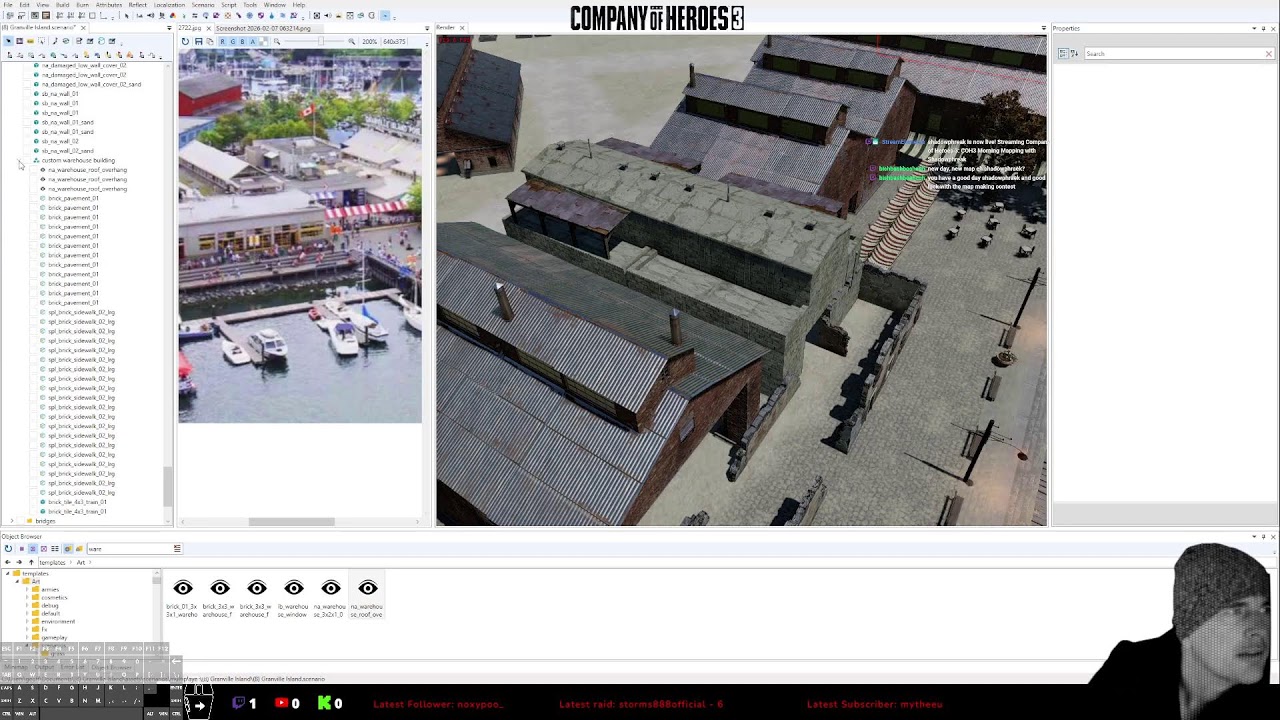The height and width of the screenshot is (720, 1280).
Task: Collapse the templates folder in Object Browser tree
Action: pyautogui.click(x=7, y=573)
